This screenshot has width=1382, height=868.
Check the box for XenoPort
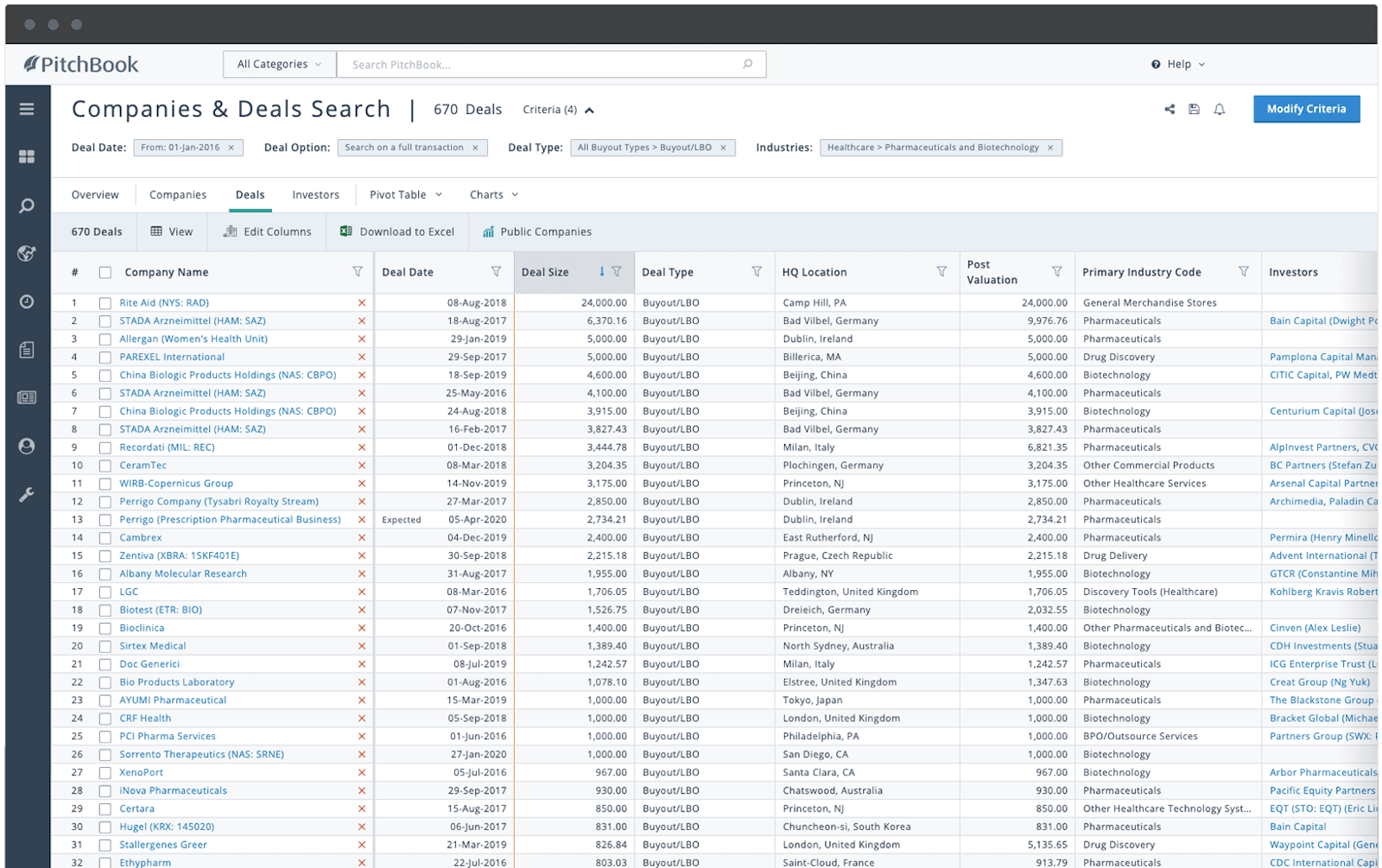(105, 773)
